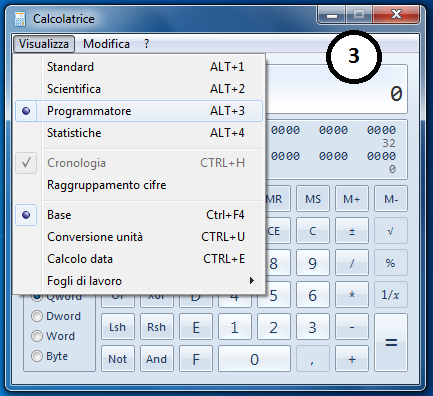Viewport: 433px width, 396px height.
Task: Click the Not bitwise button
Action: click(x=118, y=359)
